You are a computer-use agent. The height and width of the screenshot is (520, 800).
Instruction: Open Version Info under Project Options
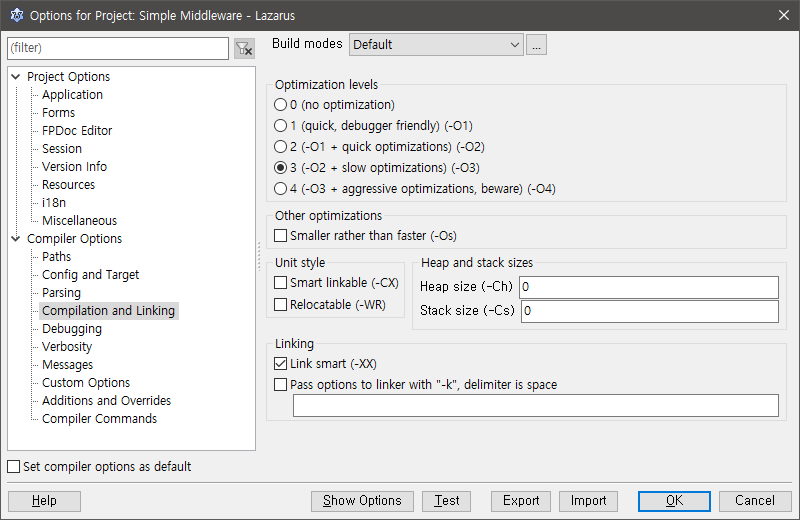point(74,167)
